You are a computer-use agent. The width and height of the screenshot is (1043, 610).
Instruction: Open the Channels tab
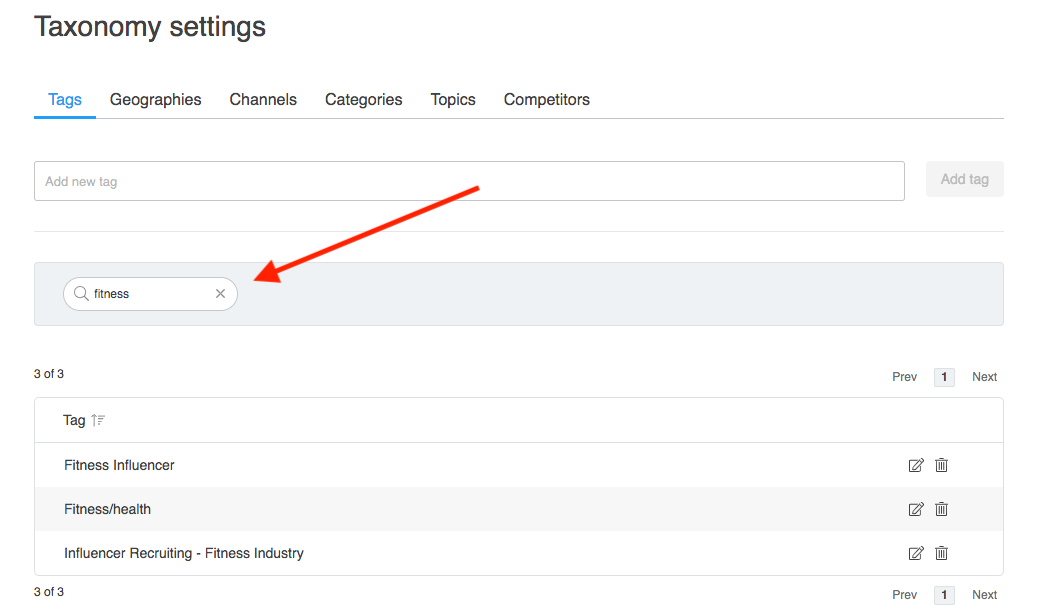[263, 100]
